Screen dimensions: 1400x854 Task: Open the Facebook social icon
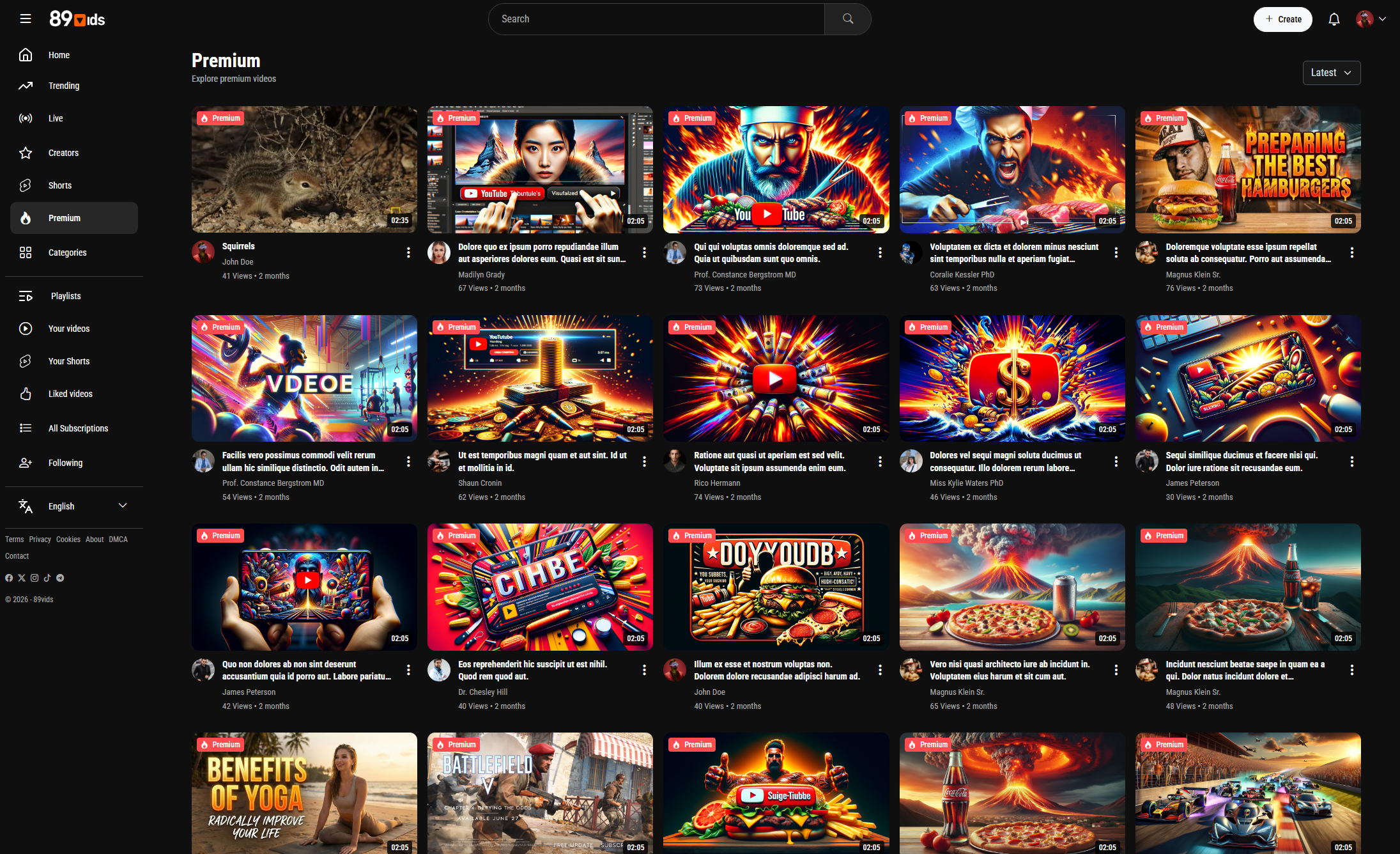coord(9,578)
